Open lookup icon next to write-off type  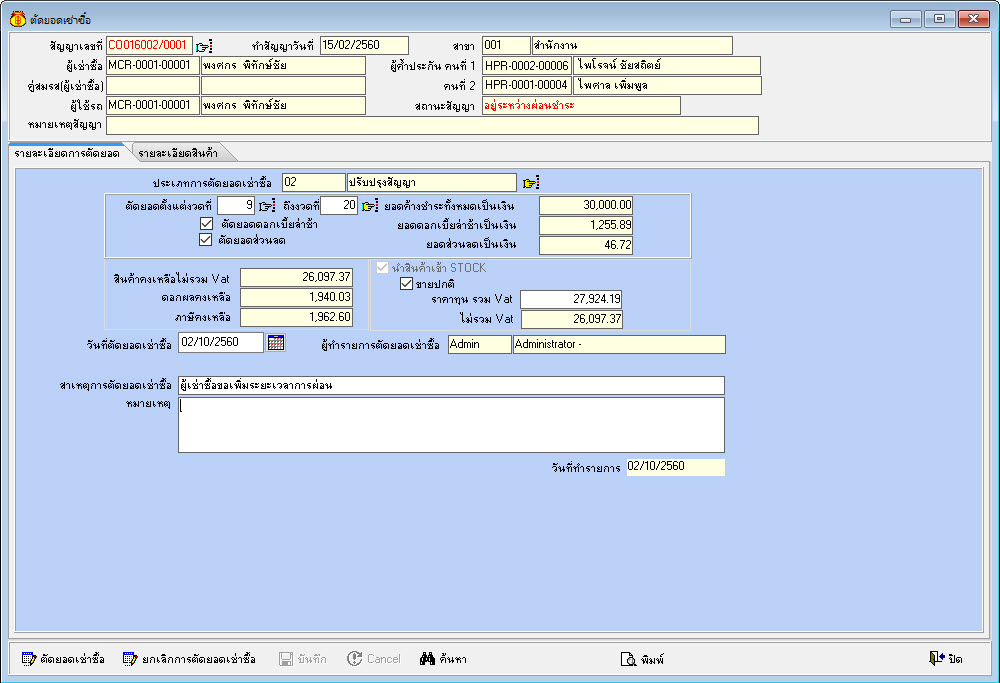531,183
